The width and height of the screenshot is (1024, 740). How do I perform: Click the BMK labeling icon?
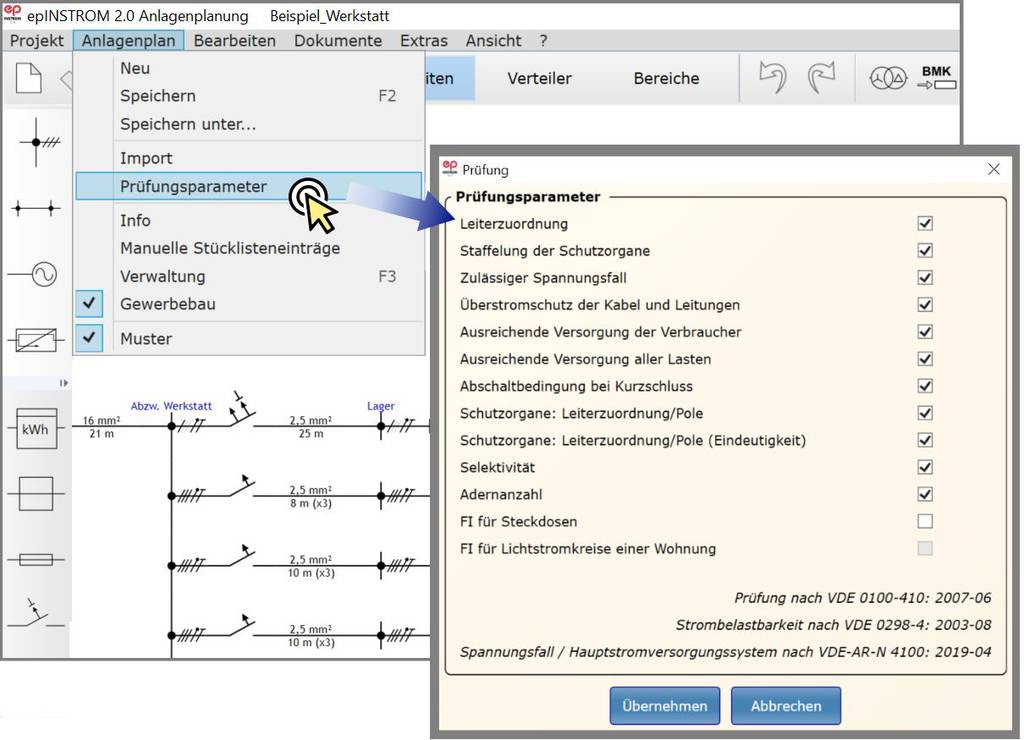[936, 78]
